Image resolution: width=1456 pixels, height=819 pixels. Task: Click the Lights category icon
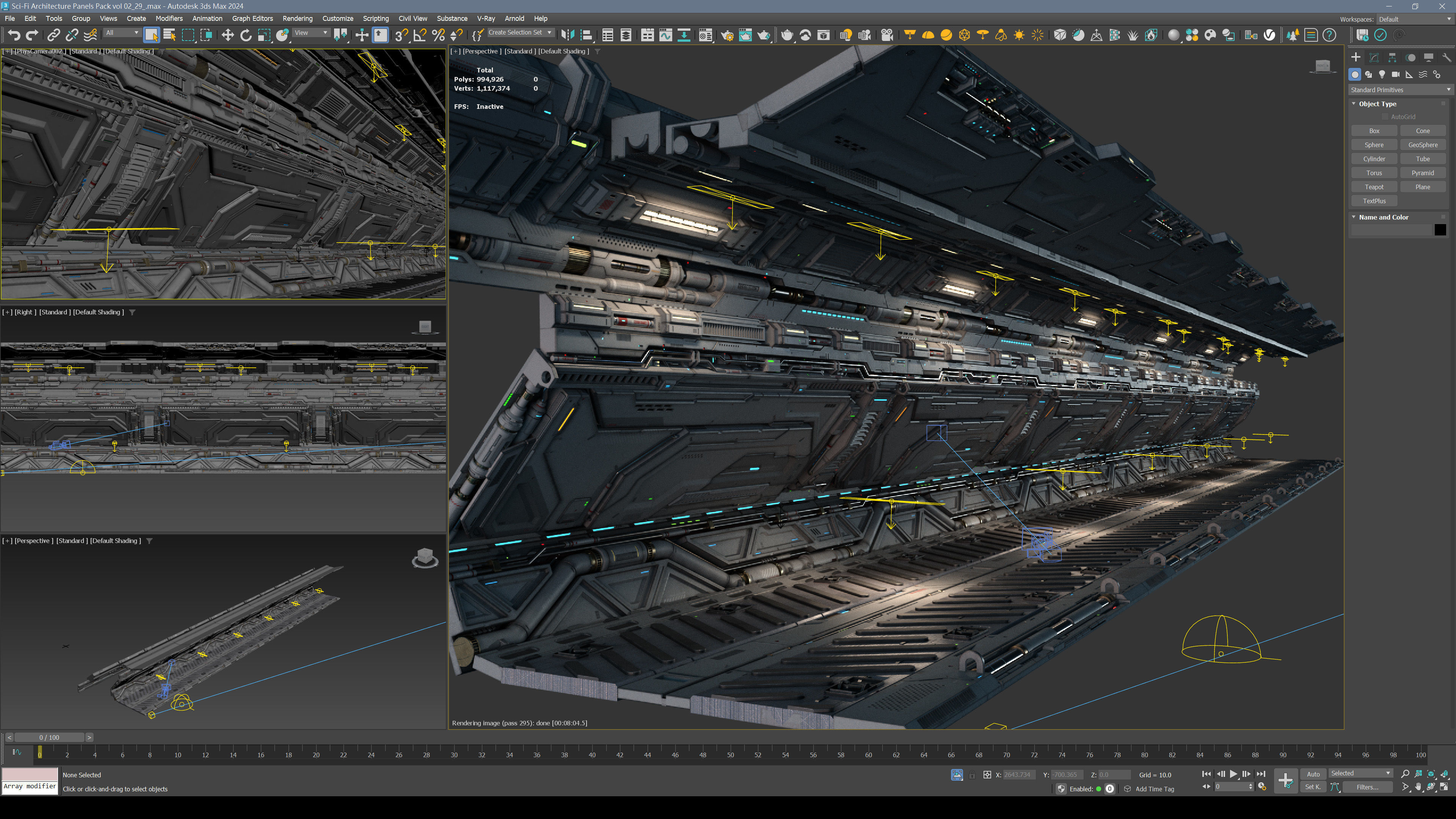1382,75
